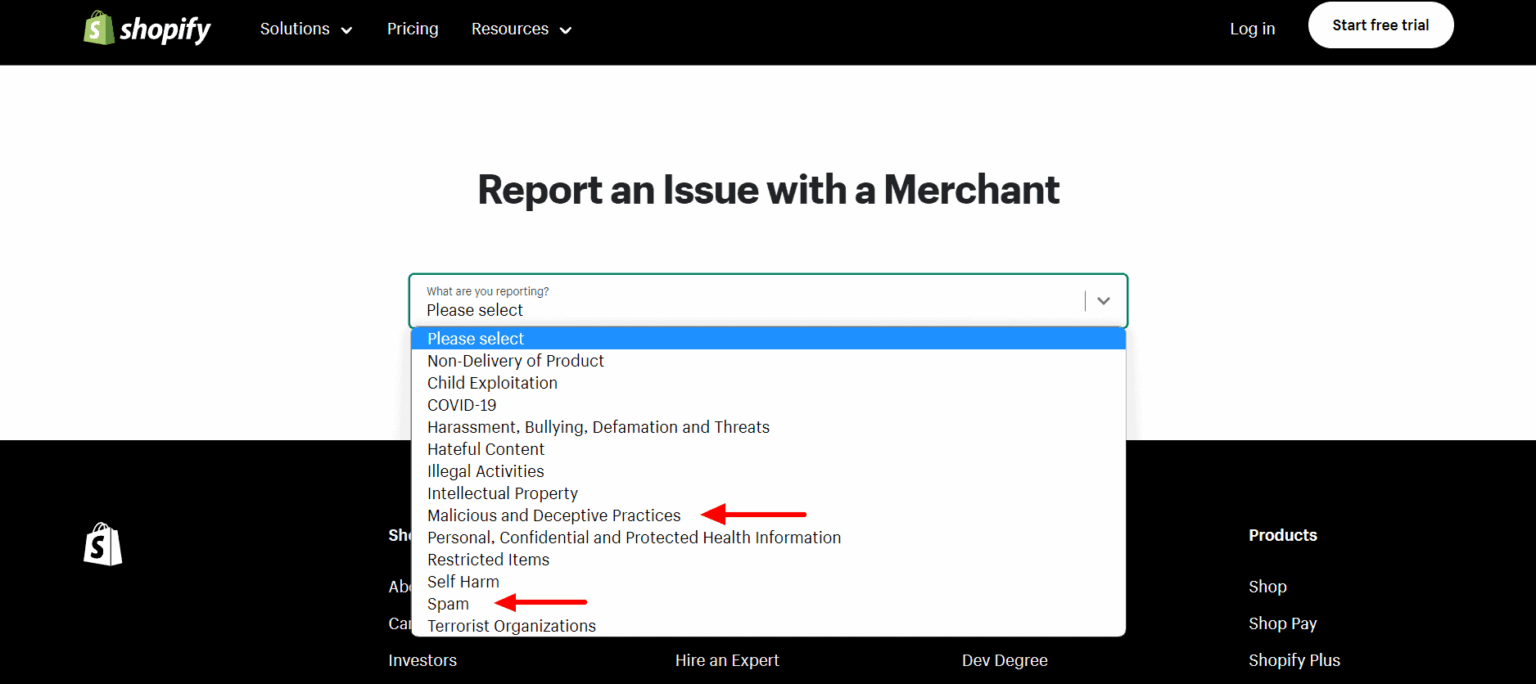Image resolution: width=1536 pixels, height=684 pixels.
Task: Select Intellectual Property from the list
Action: [x=502, y=493]
